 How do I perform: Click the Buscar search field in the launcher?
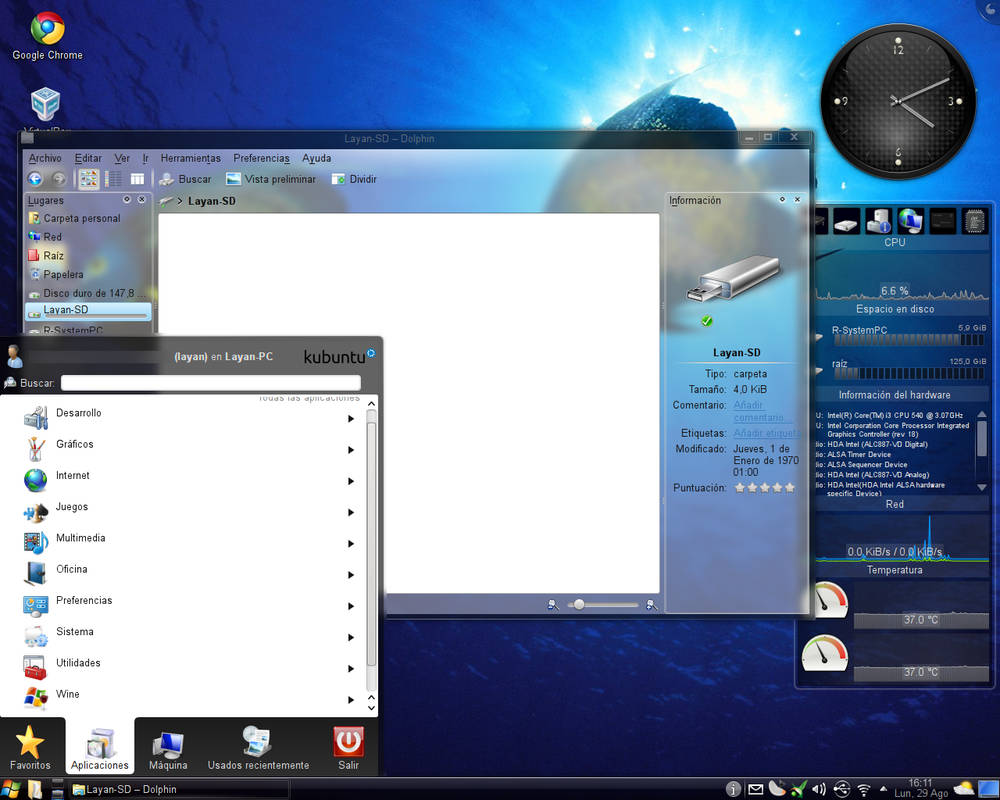pos(210,382)
